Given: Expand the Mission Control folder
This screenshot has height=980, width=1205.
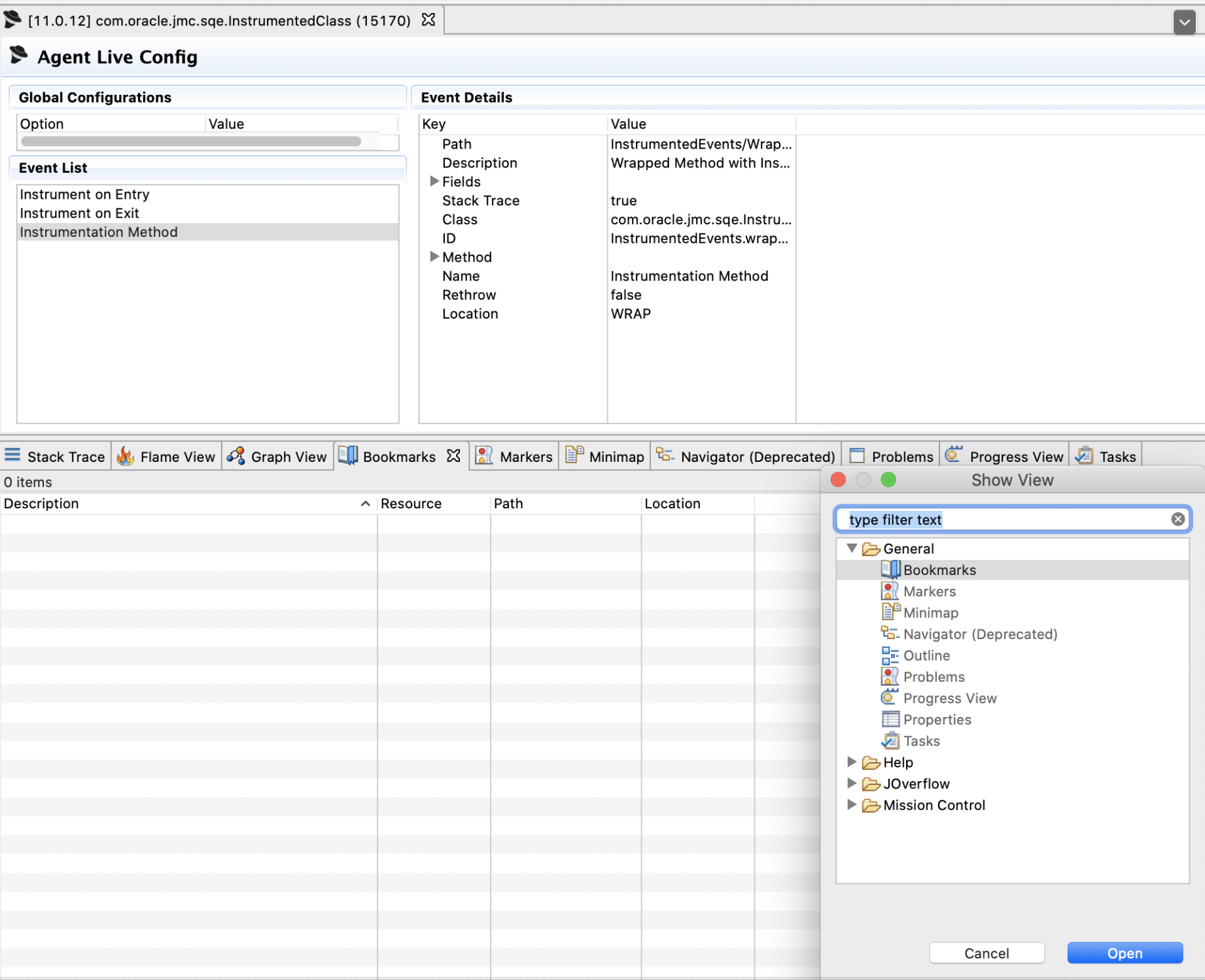Looking at the screenshot, I should click(852, 805).
